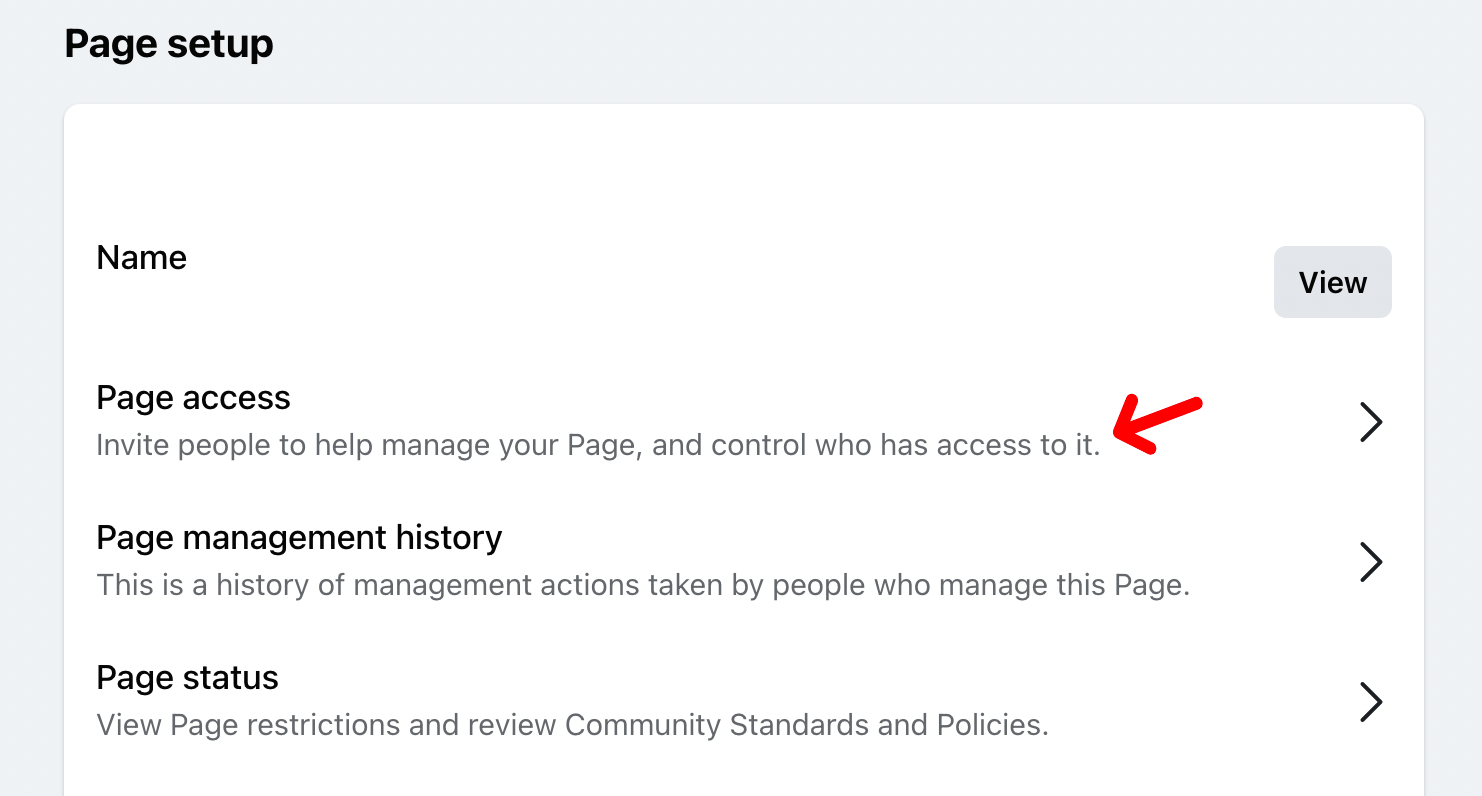Open Page access via its chevron arrow

pos(1371,422)
